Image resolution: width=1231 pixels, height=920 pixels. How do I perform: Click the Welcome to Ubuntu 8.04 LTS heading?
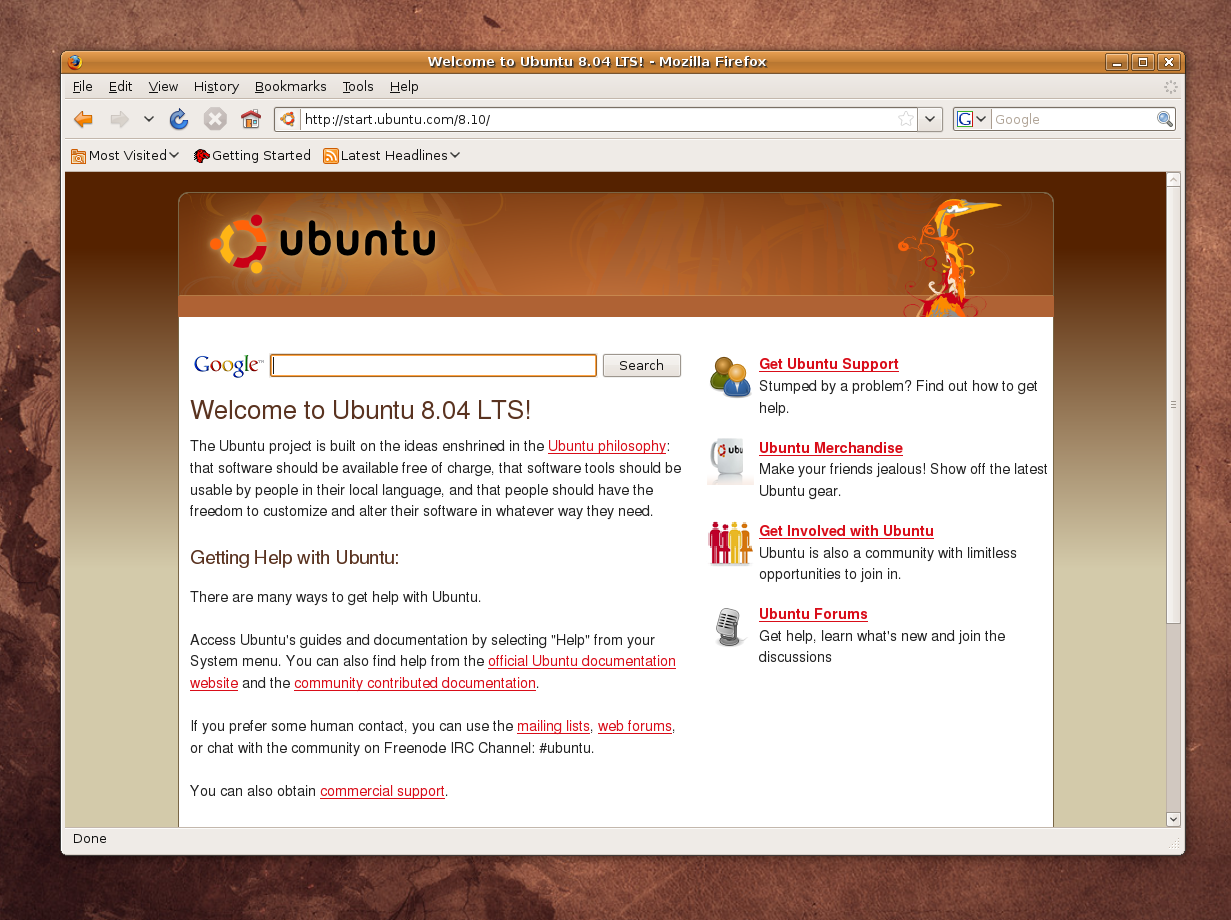point(360,410)
